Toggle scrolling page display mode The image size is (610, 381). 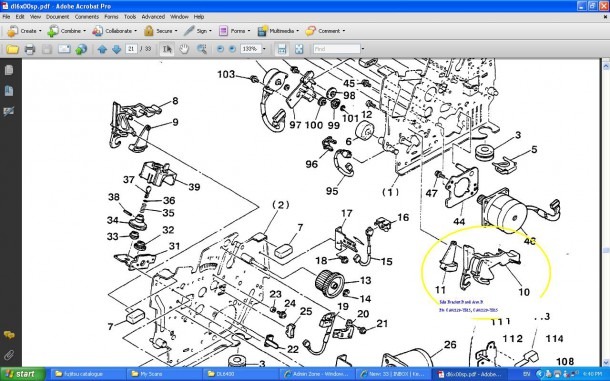tap(282, 49)
